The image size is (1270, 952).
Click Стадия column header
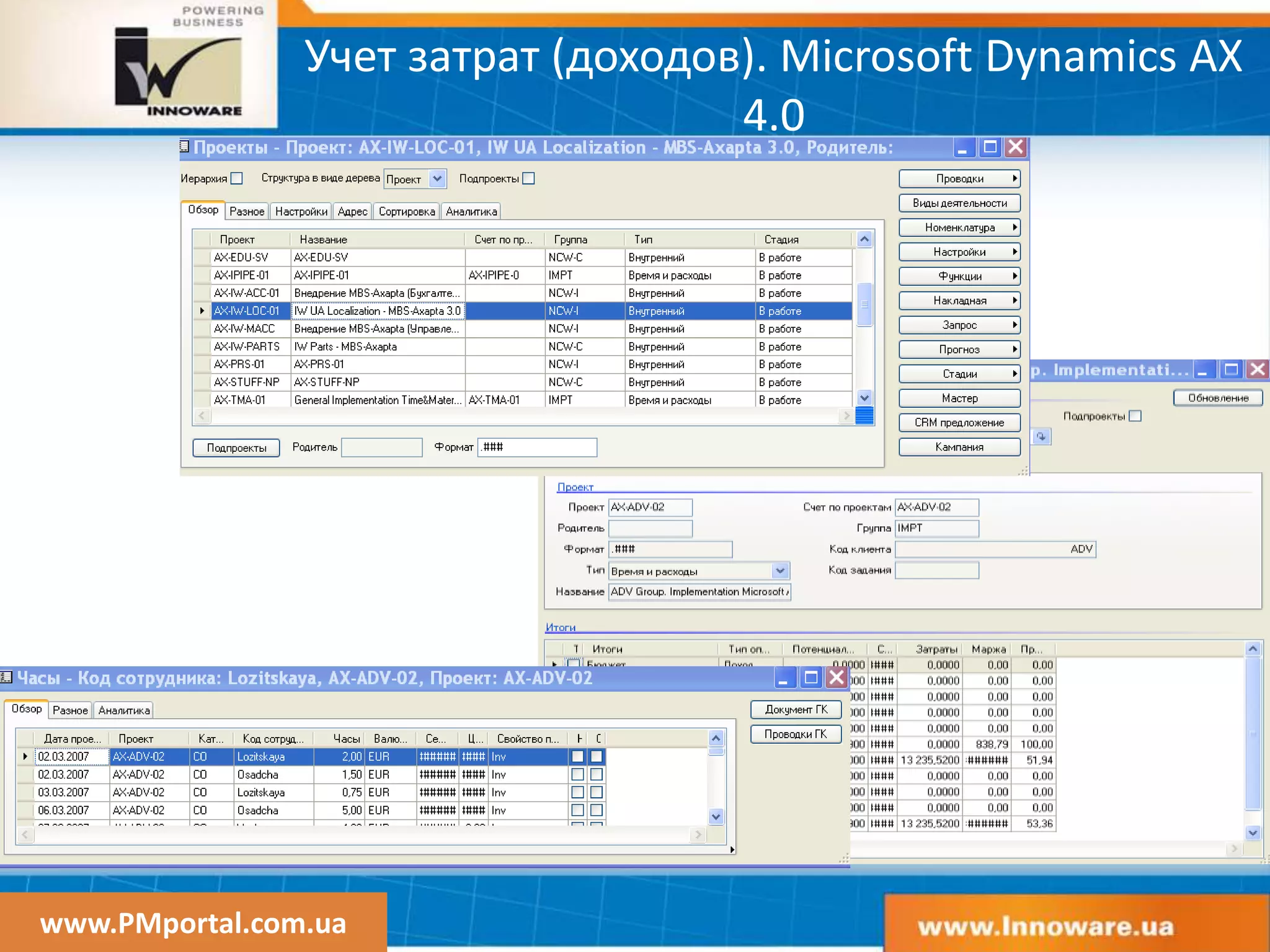click(804, 239)
